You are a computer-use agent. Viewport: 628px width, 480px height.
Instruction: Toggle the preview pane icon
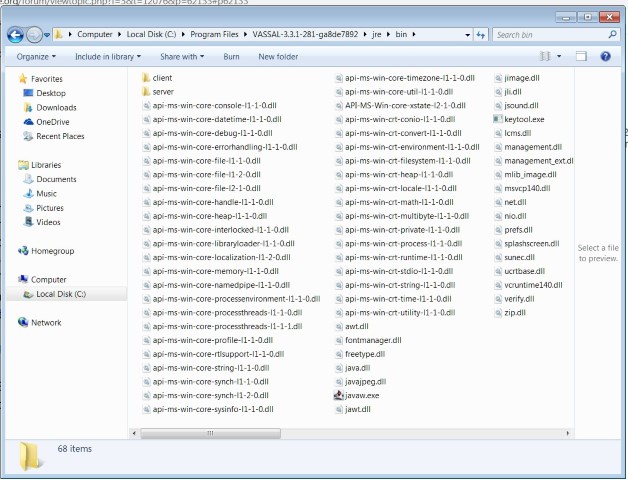pos(581,56)
